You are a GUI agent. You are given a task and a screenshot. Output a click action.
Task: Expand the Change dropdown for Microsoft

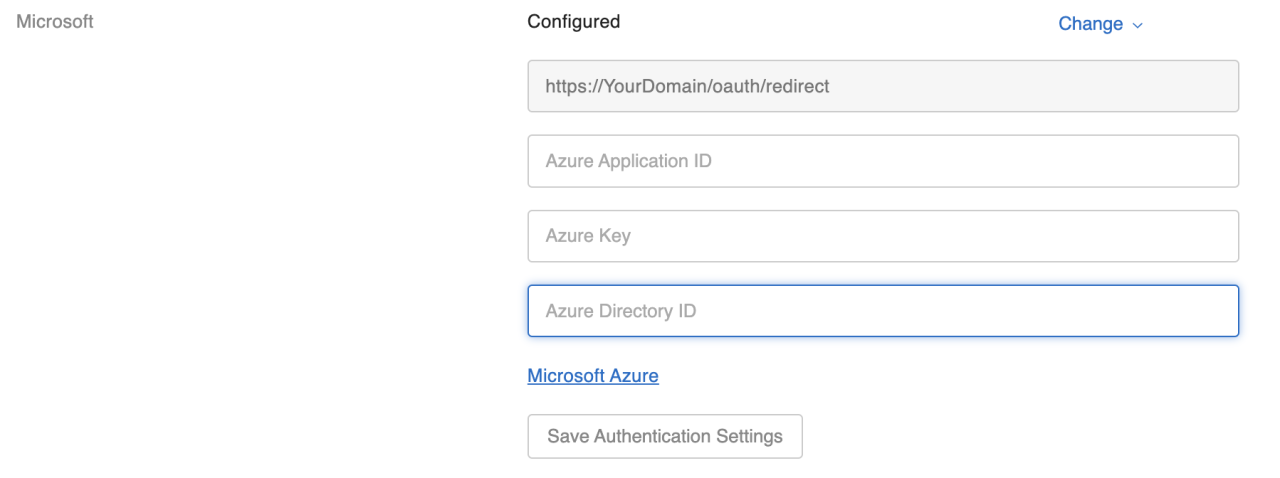point(1099,24)
